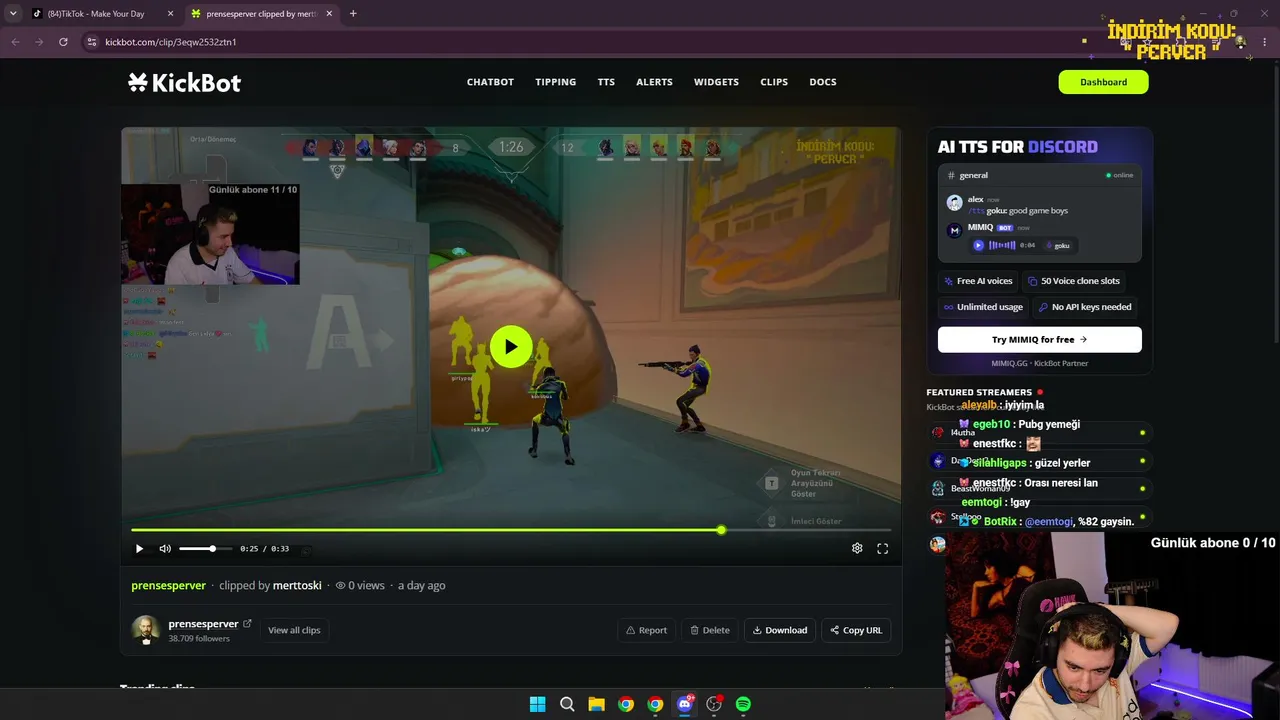Play the clip with the center play button
This screenshot has height=720, width=1280.
[511, 347]
